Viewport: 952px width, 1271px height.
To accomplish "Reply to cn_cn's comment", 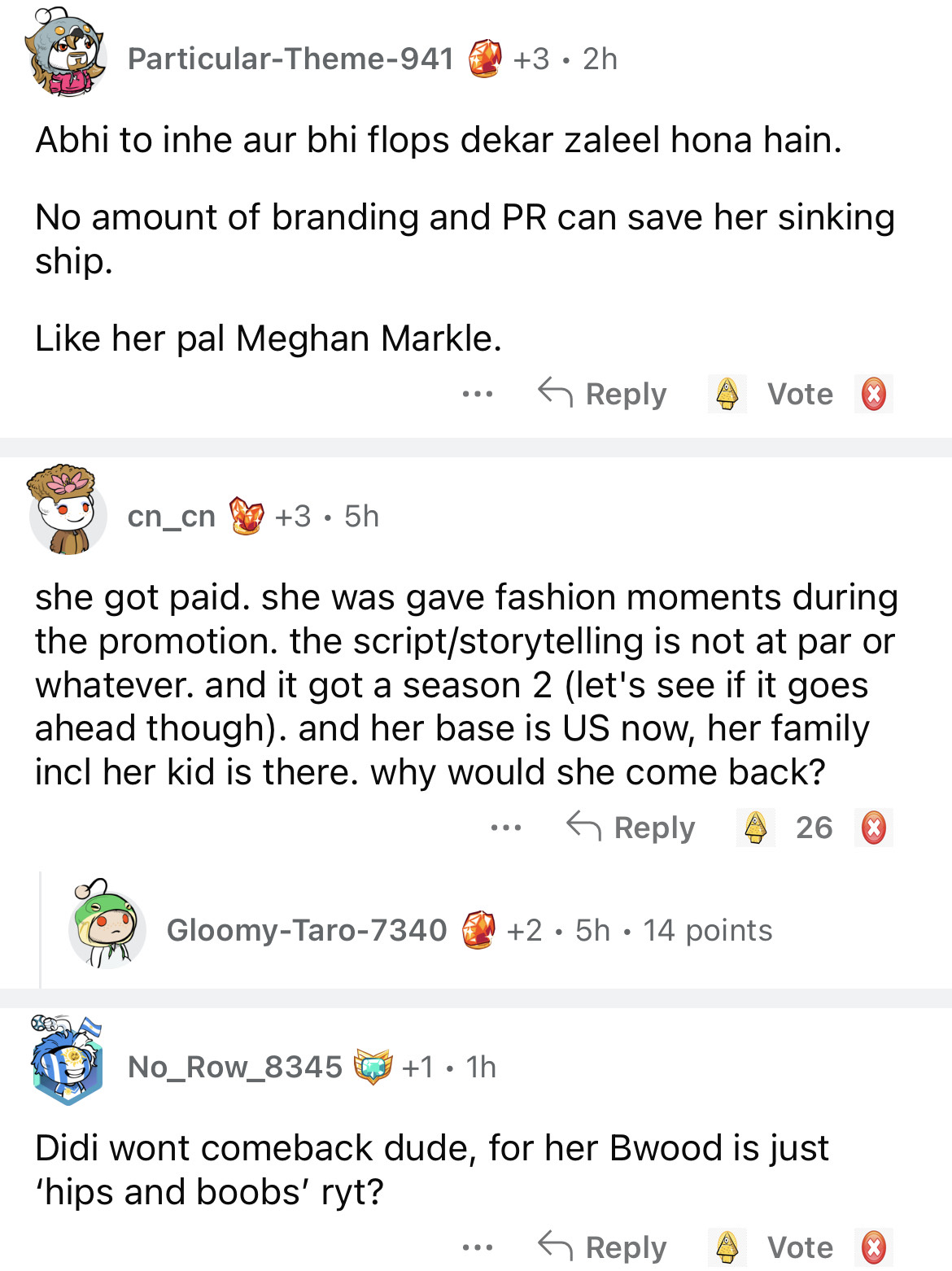I will (x=631, y=828).
